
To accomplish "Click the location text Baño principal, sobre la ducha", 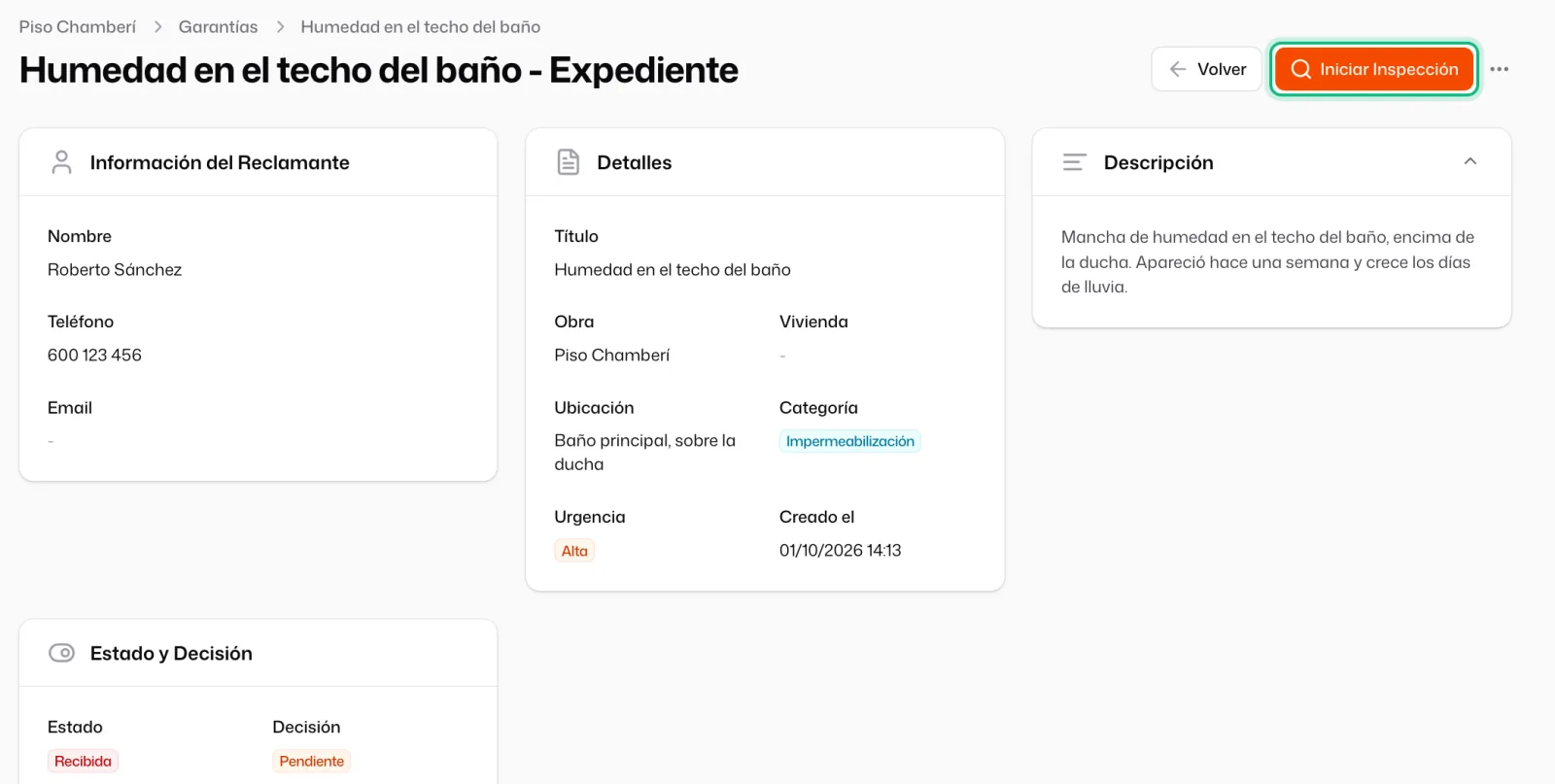I will [645, 453].
